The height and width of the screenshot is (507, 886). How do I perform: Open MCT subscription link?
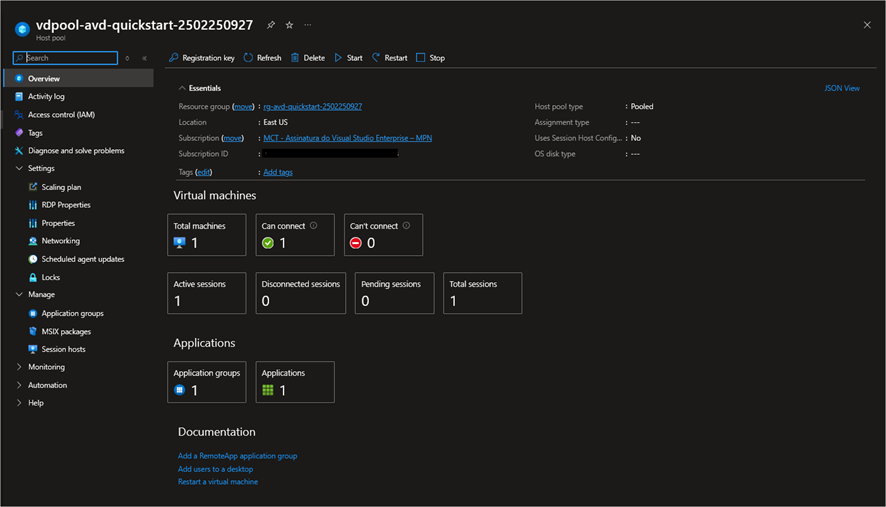[x=348, y=138]
